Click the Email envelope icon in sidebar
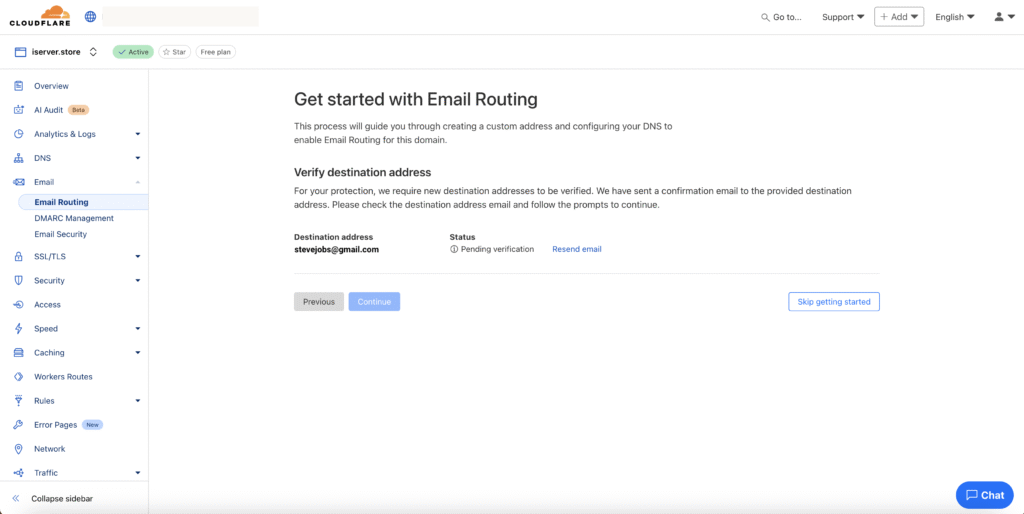Image resolution: width=1024 pixels, height=514 pixels. click(19, 182)
